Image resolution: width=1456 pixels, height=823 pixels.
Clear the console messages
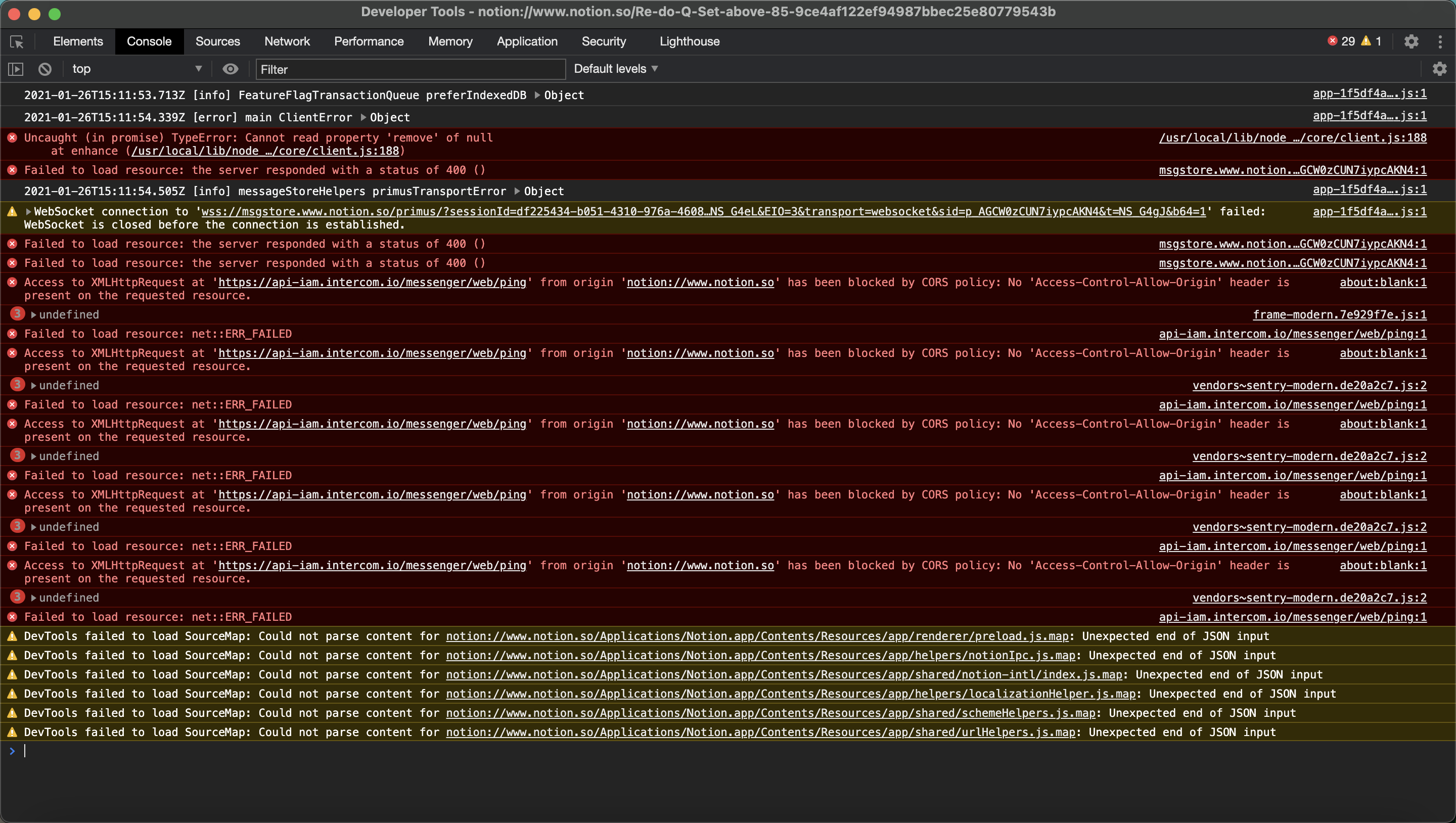point(45,69)
